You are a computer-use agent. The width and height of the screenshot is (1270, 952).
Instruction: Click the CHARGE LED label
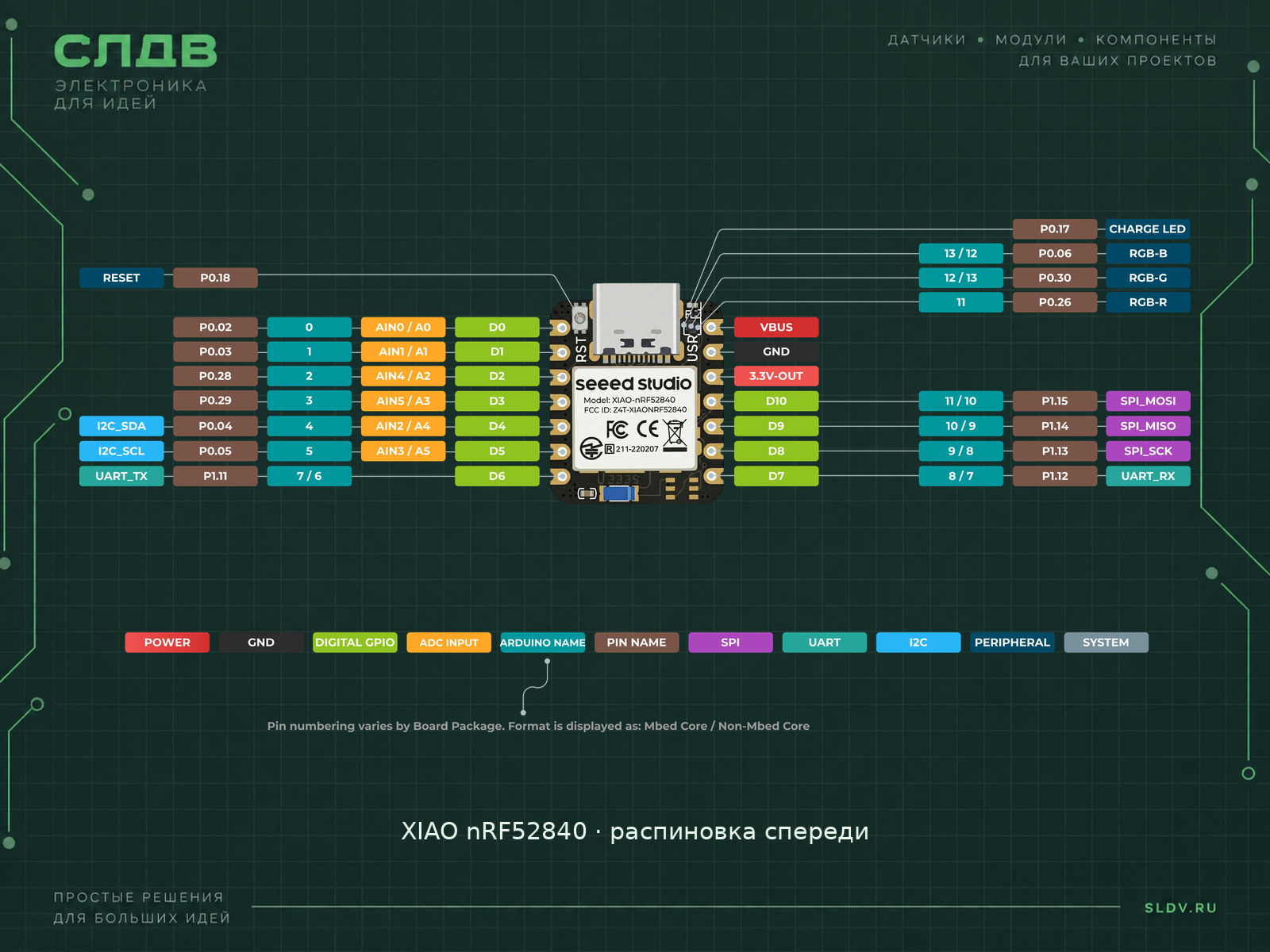[x=1148, y=229]
